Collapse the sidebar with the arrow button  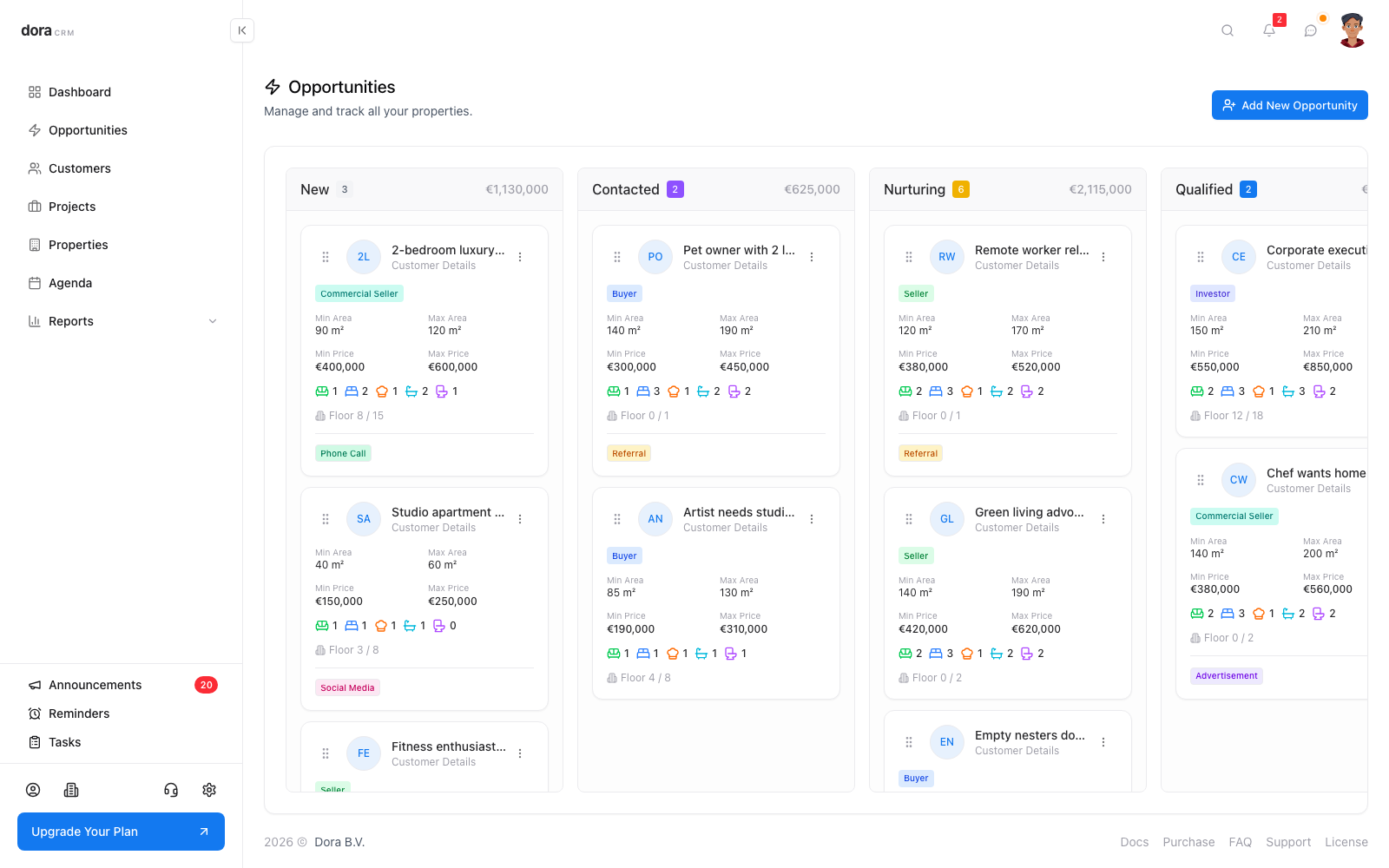(242, 30)
